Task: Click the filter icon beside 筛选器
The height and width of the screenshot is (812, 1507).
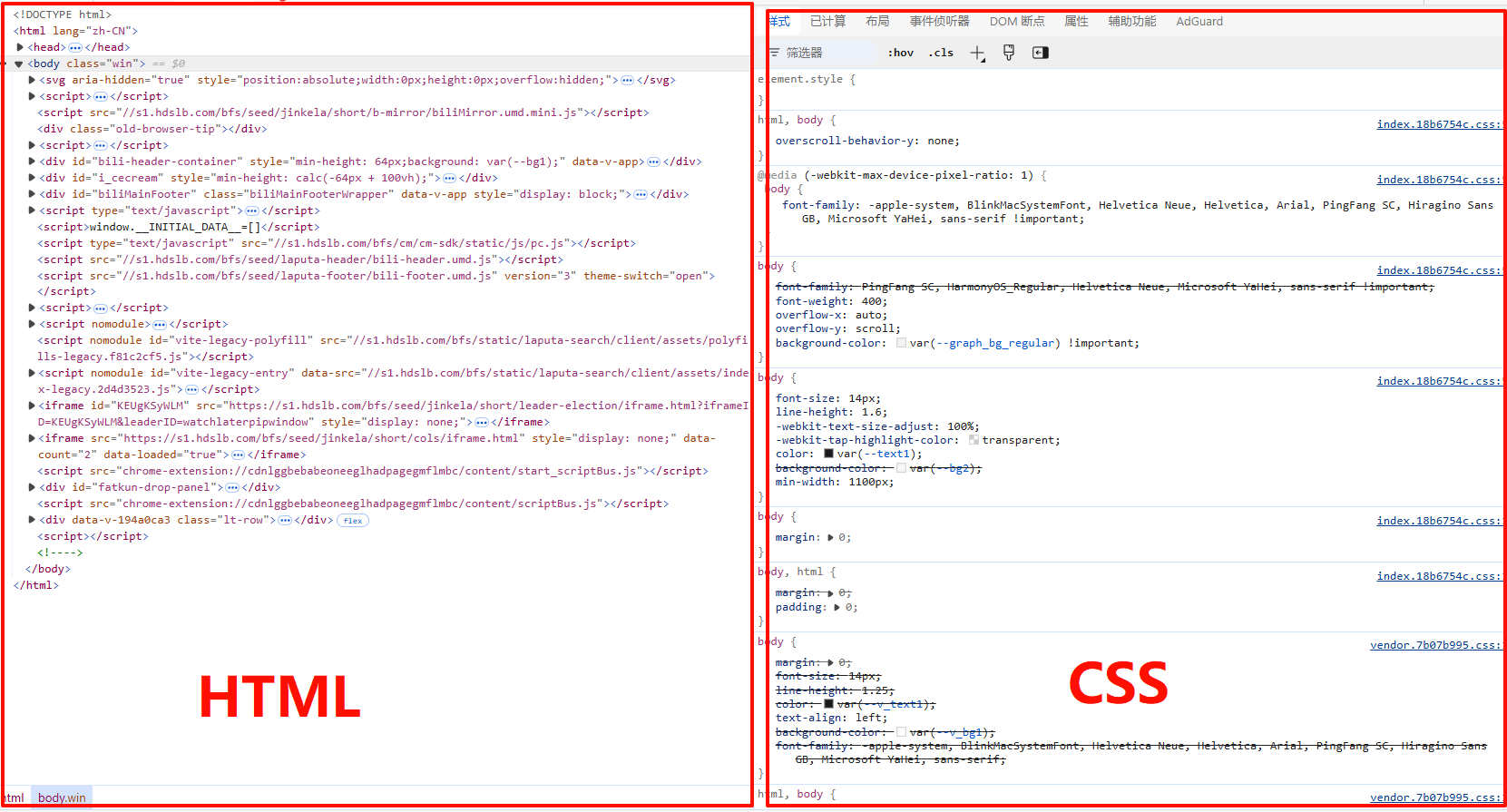Action: click(x=775, y=53)
